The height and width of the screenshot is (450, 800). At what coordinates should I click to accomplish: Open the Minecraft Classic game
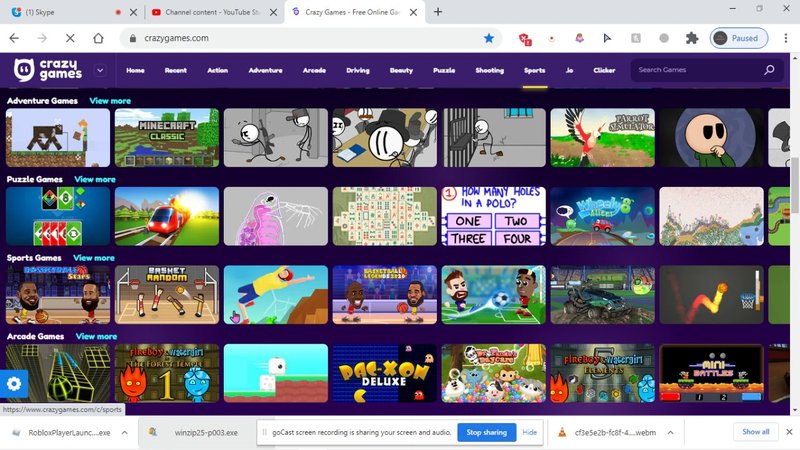(x=167, y=138)
